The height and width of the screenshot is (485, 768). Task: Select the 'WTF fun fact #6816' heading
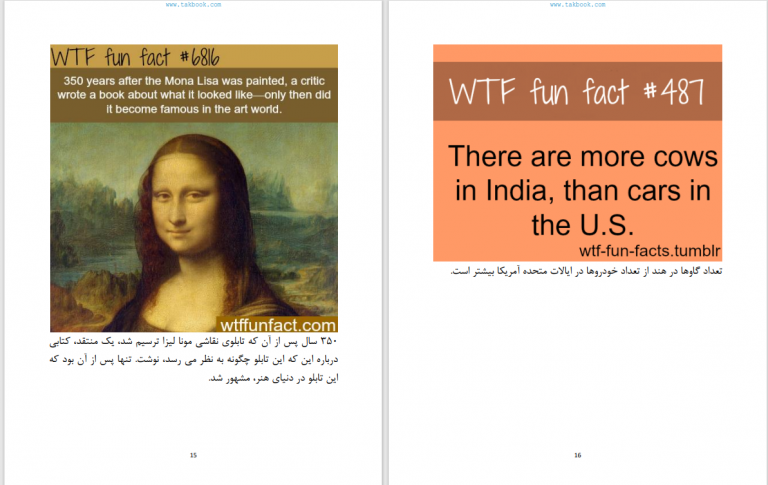(x=135, y=57)
